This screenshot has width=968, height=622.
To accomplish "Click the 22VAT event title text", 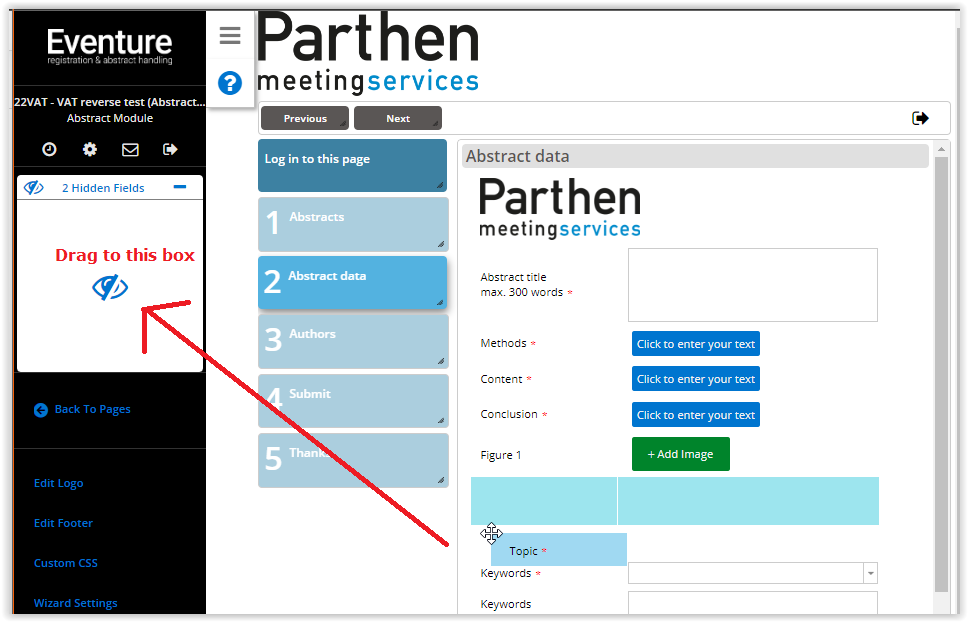I will (x=109, y=102).
